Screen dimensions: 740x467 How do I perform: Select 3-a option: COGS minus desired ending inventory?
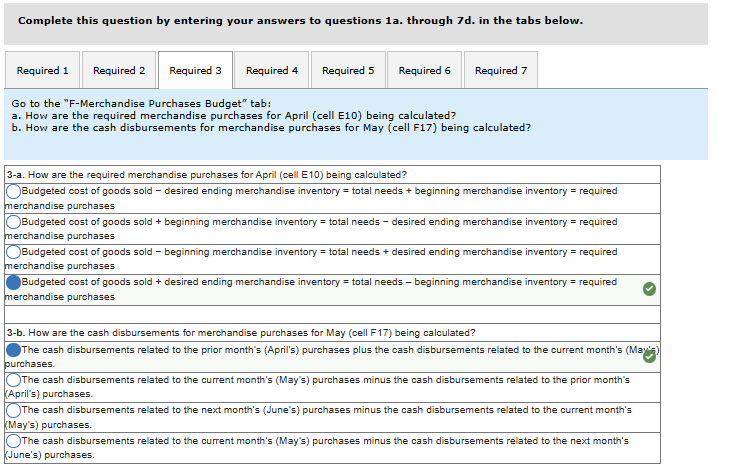(14, 191)
